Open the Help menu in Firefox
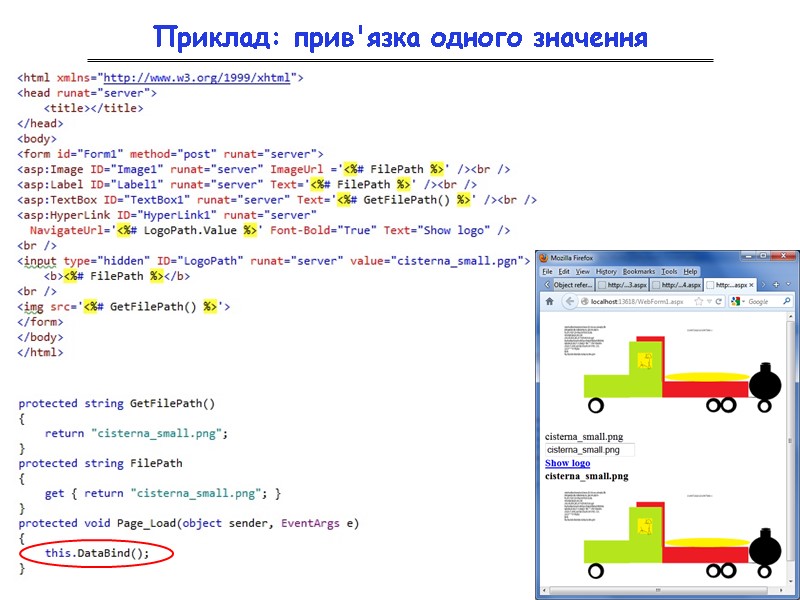Image resolution: width=800 pixels, height=600 pixels. click(x=690, y=271)
